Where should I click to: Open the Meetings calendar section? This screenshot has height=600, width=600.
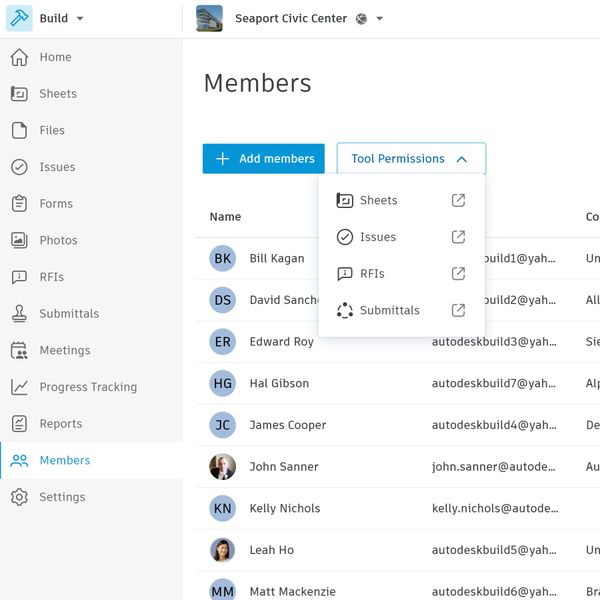click(64, 350)
